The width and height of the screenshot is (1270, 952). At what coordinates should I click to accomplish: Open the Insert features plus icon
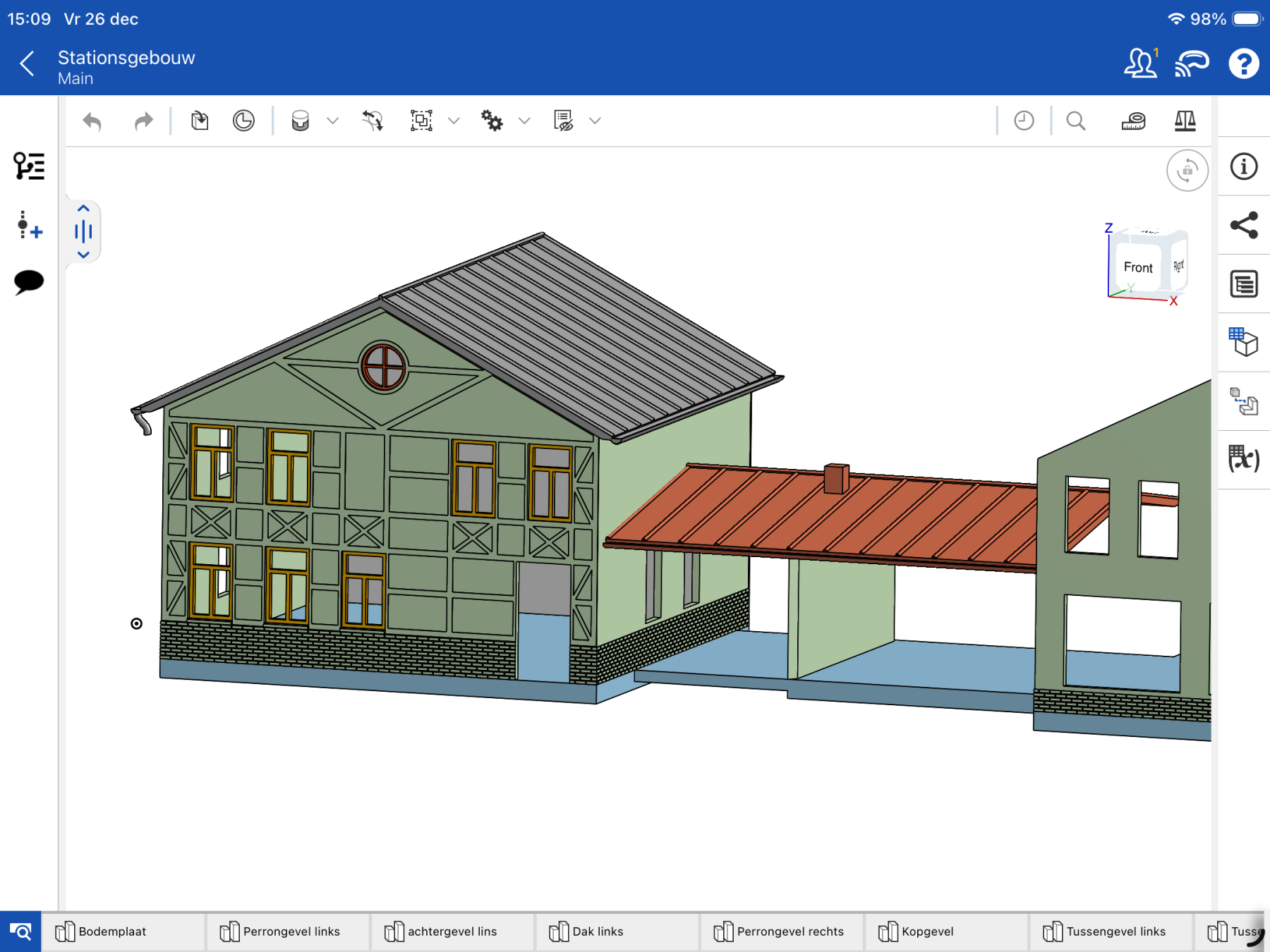click(x=28, y=226)
